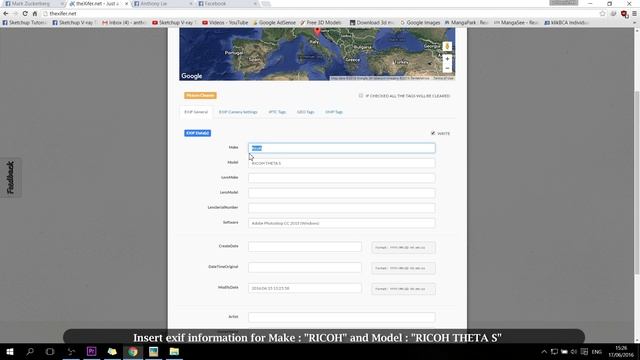Click into the LensMake field

(x=342, y=178)
